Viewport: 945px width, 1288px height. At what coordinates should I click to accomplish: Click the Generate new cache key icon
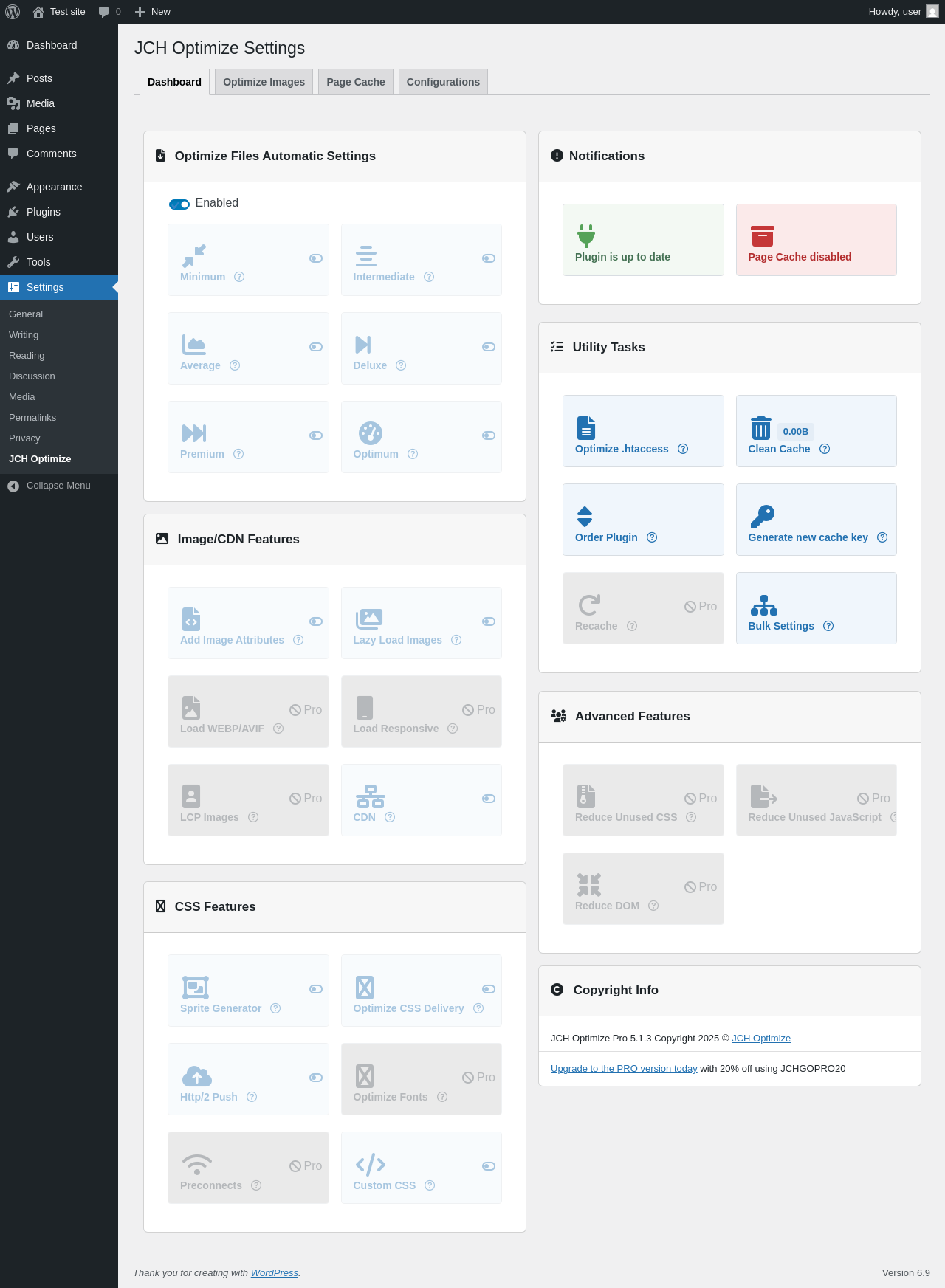point(763,517)
